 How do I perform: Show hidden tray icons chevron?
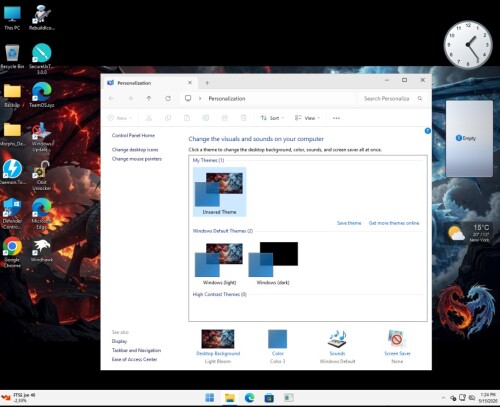[x=443, y=397]
